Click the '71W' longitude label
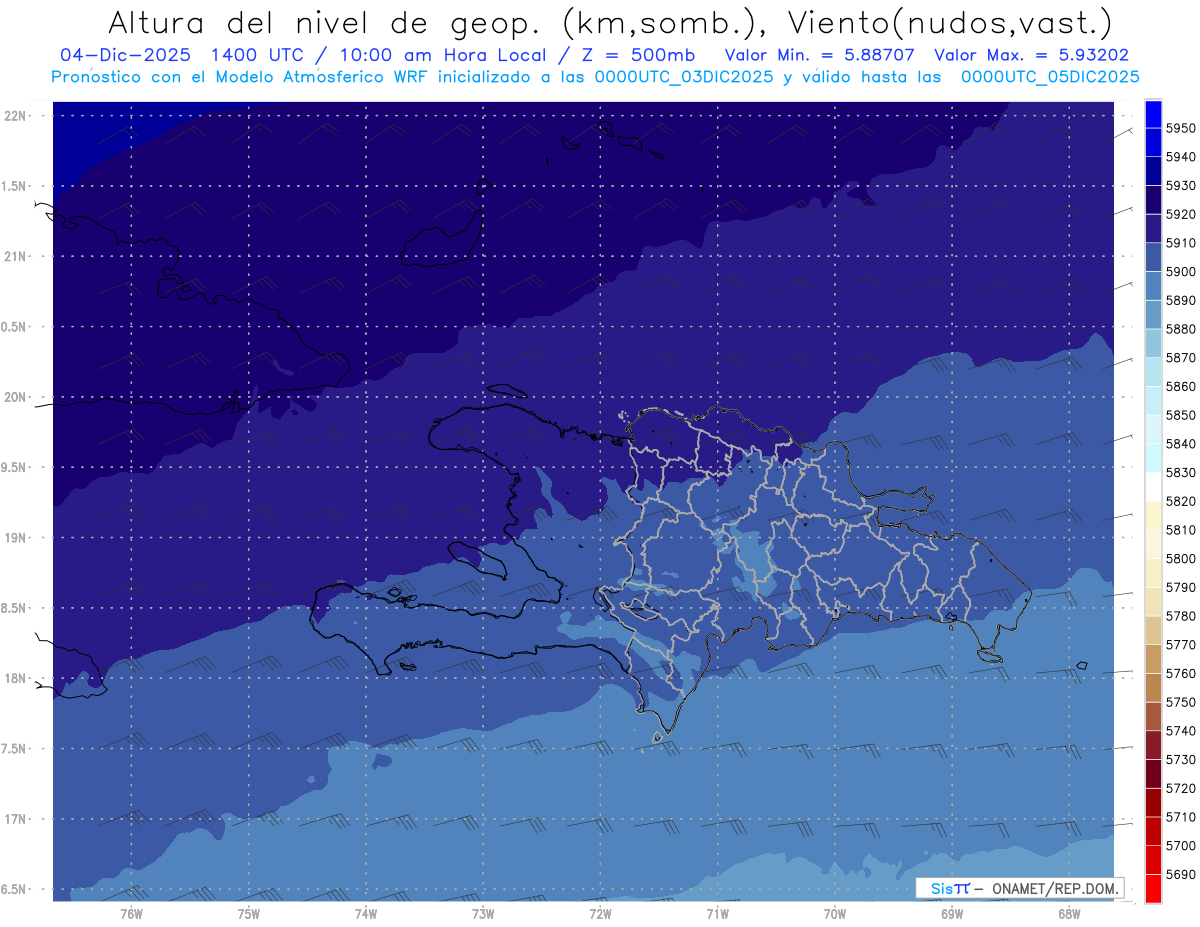Viewport: 1200px width, 927px height. point(717,913)
